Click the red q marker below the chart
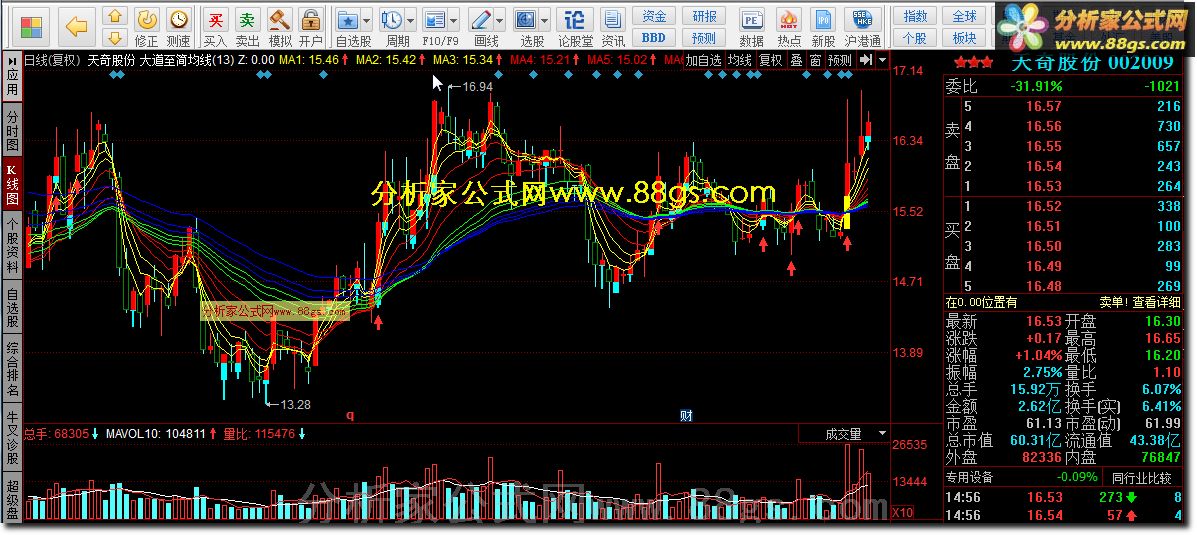 click(x=350, y=416)
